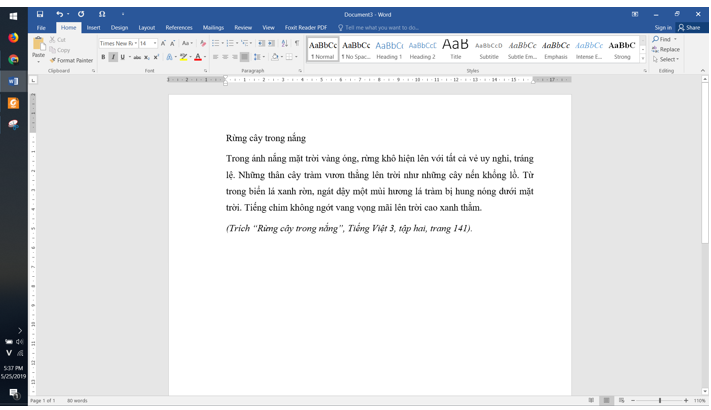Click the vertical scrollbar down arrow

click(x=705, y=391)
